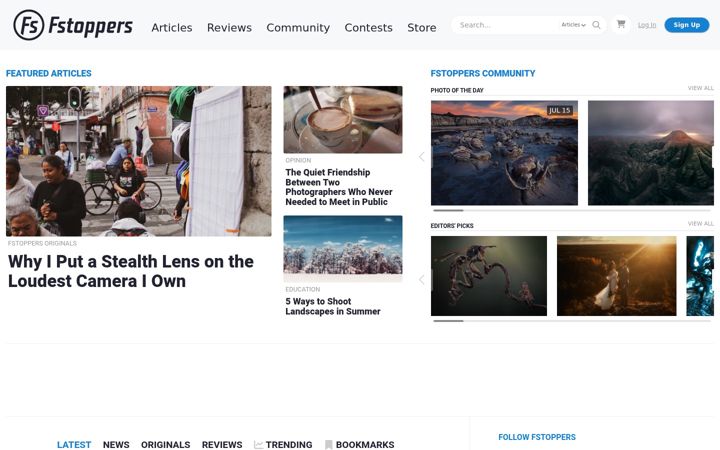The image size is (720, 450).
Task: Open the Store menu
Action: [x=422, y=28]
